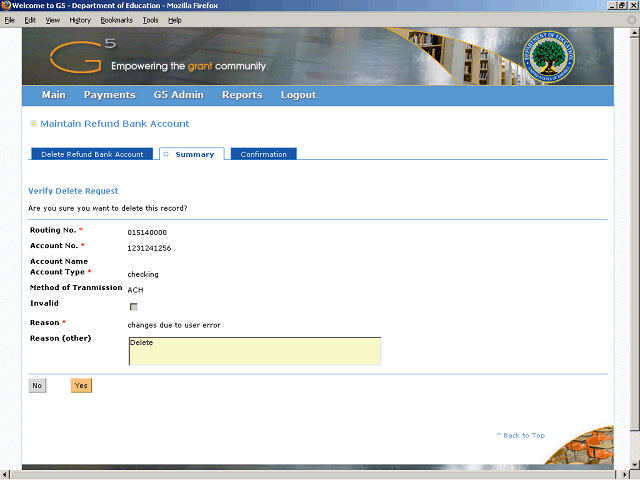The height and width of the screenshot is (480, 640).
Task: Open Payments navigation item
Action: [110, 95]
